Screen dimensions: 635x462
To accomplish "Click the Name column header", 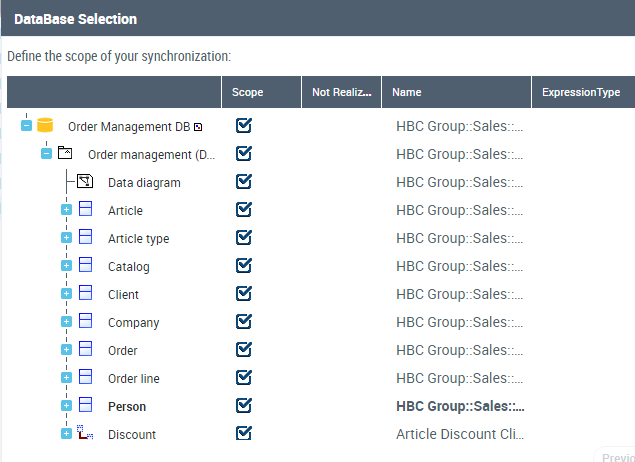I will [407, 92].
